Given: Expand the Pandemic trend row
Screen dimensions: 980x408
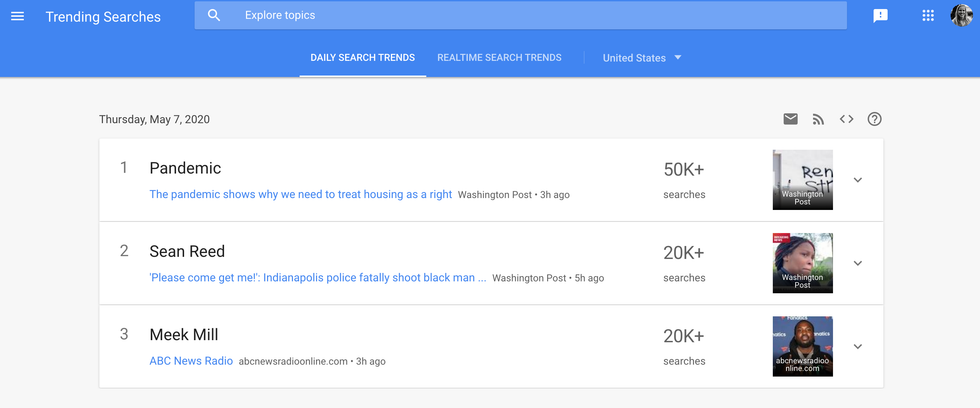Looking at the screenshot, I should click(857, 180).
